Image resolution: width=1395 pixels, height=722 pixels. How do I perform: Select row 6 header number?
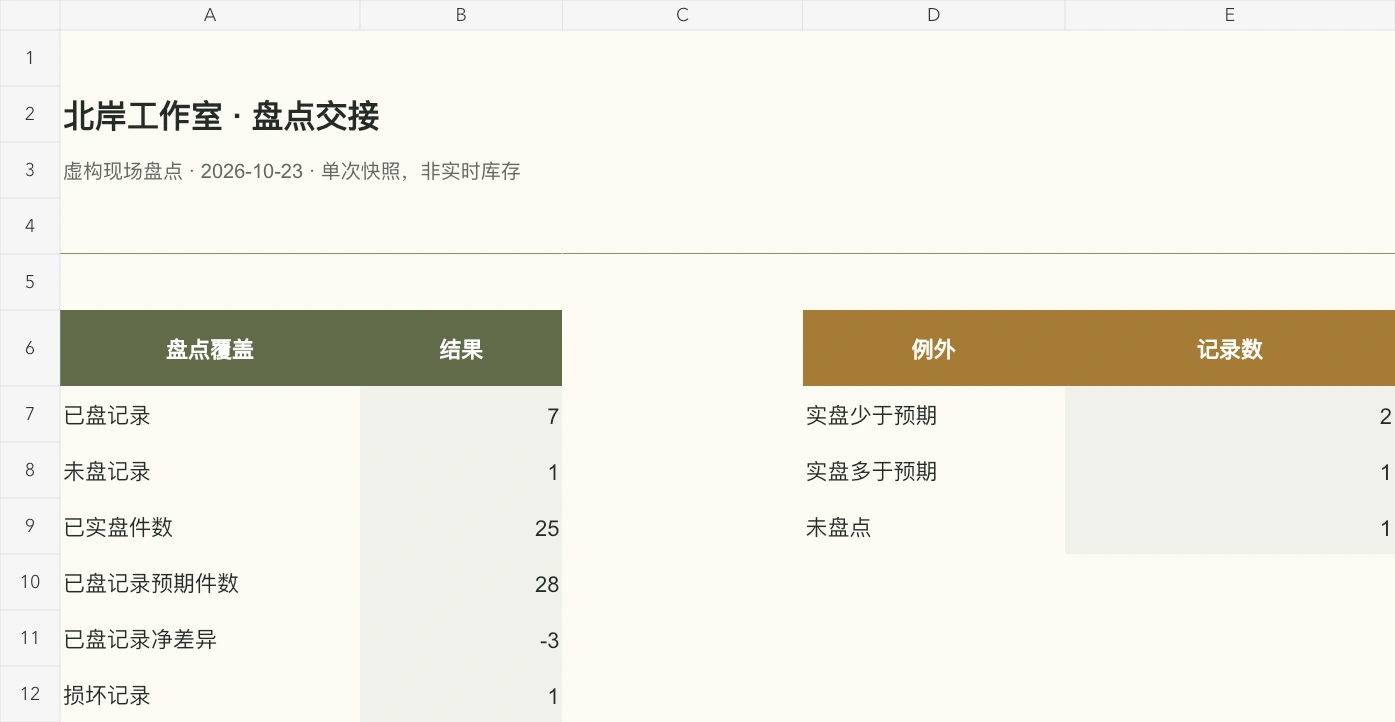click(30, 348)
